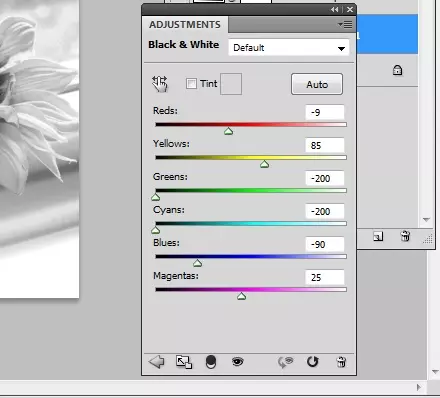Click the layer lock icon

point(397,70)
